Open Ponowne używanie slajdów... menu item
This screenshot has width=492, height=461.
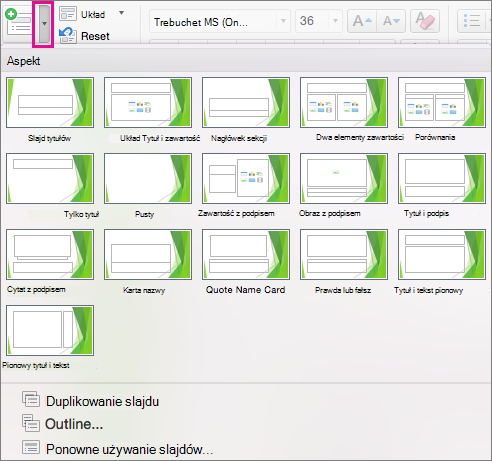[129, 449]
